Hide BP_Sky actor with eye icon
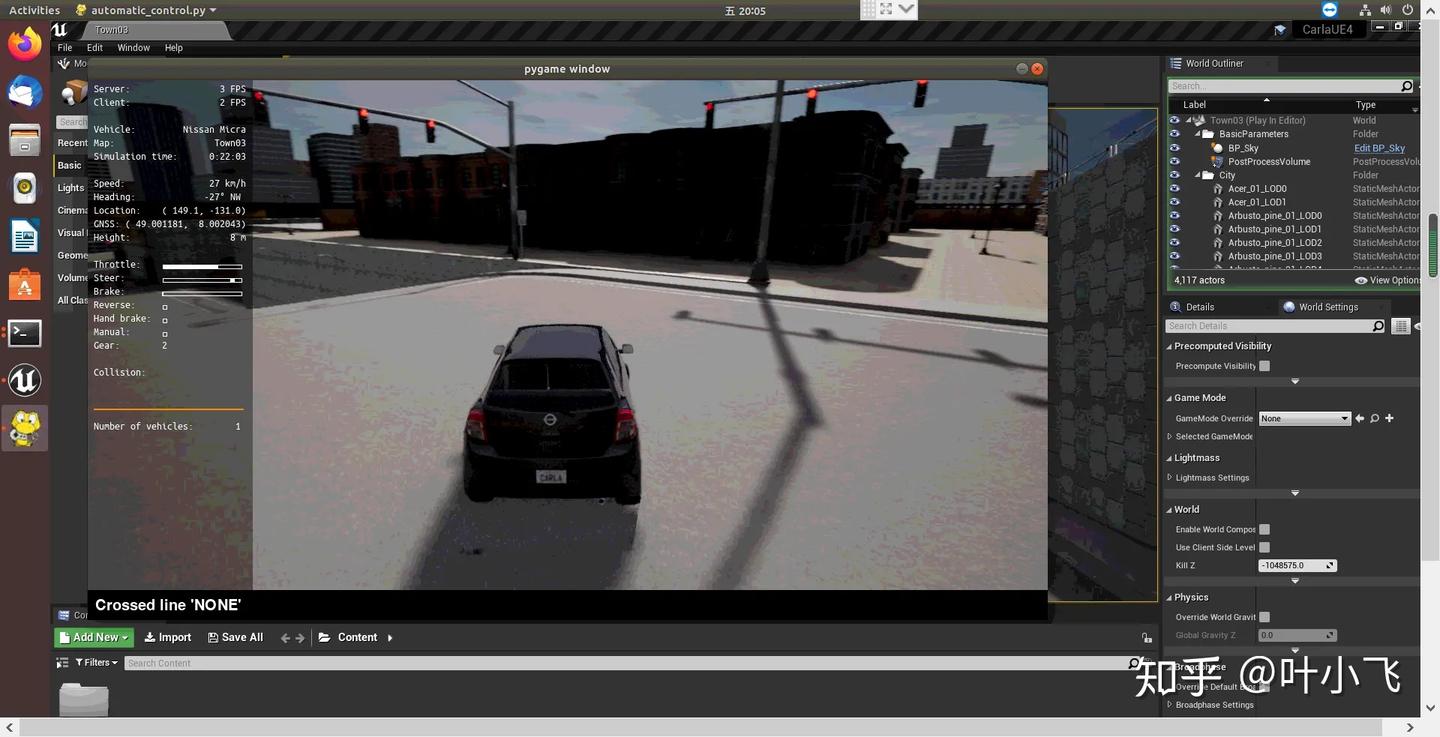The height and width of the screenshot is (737, 1440). click(1175, 148)
